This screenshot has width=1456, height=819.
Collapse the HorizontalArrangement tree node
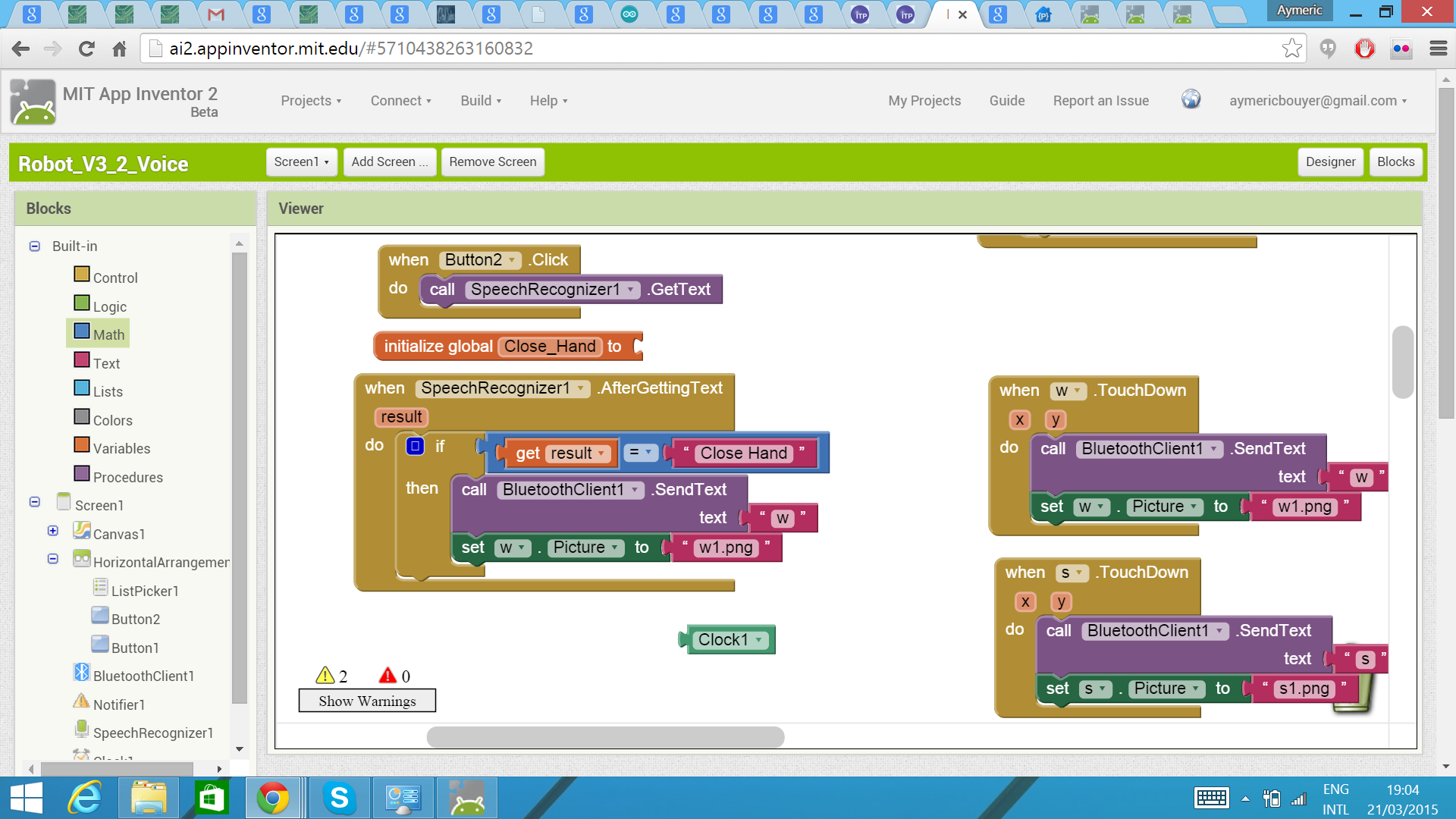[53, 559]
